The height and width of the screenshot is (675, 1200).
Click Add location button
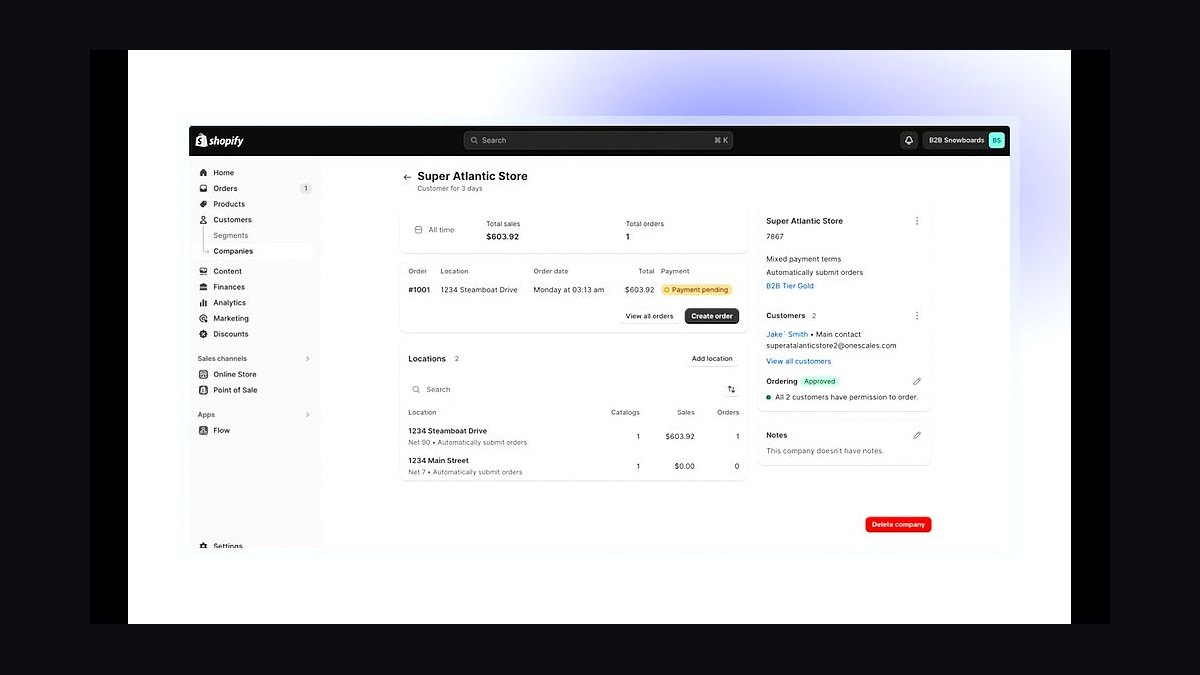(x=712, y=359)
